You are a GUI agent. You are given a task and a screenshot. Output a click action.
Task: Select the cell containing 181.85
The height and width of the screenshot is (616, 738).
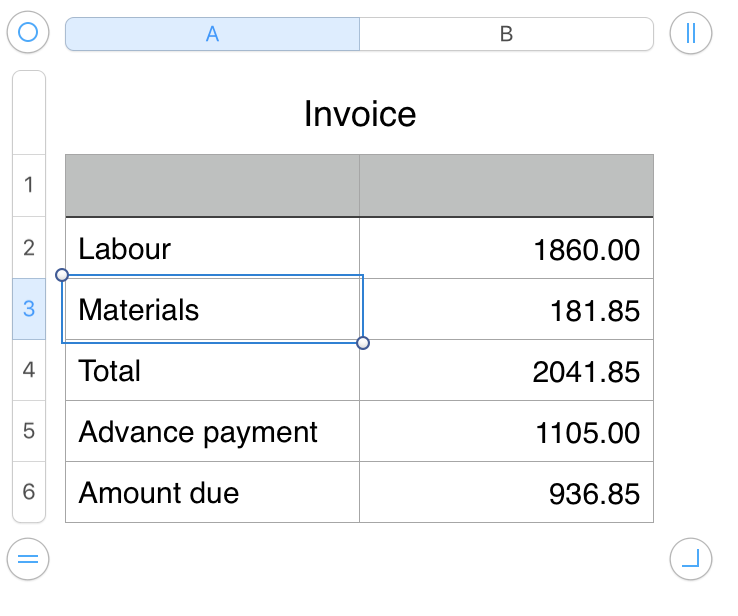(x=506, y=310)
